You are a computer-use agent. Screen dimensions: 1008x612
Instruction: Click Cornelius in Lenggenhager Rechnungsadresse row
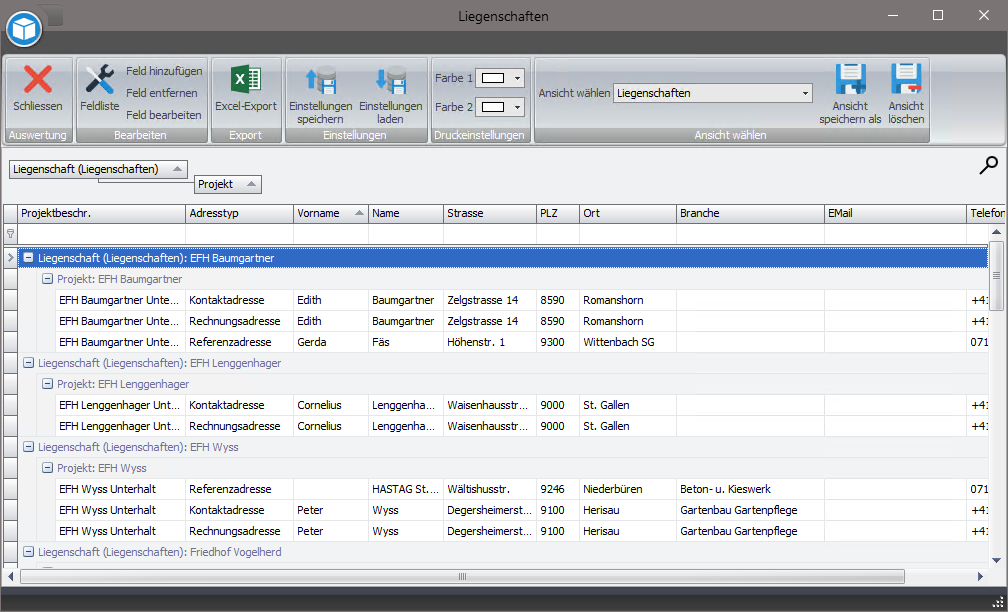point(330,426)
